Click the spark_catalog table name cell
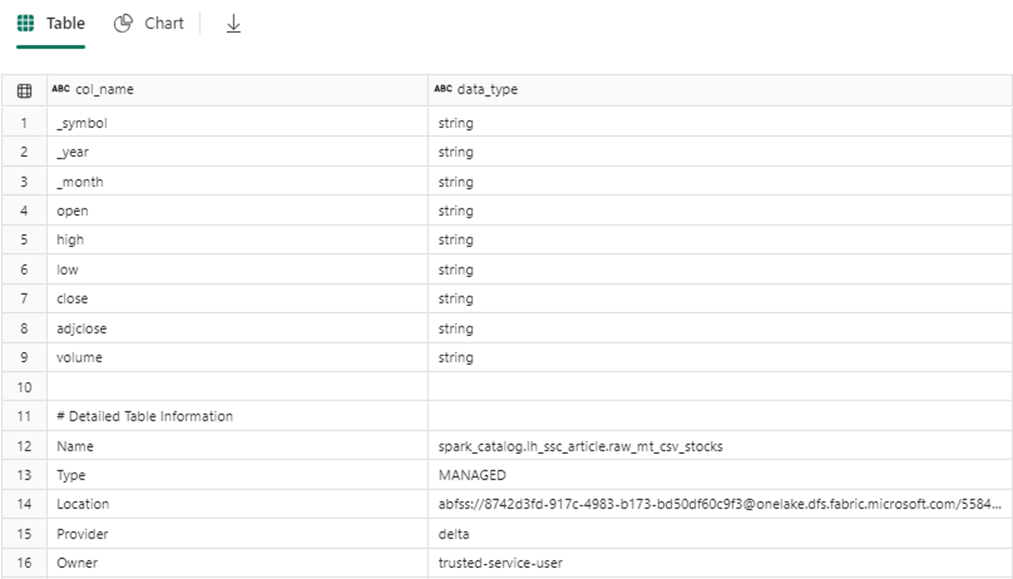The height and width of the screenshot is (579, 1013). 580,446
